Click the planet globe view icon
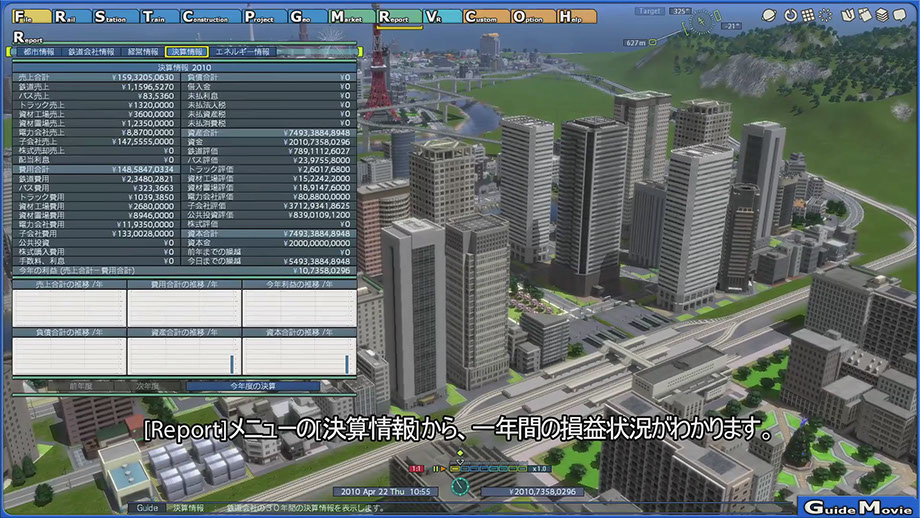 (x=769, y=15)
